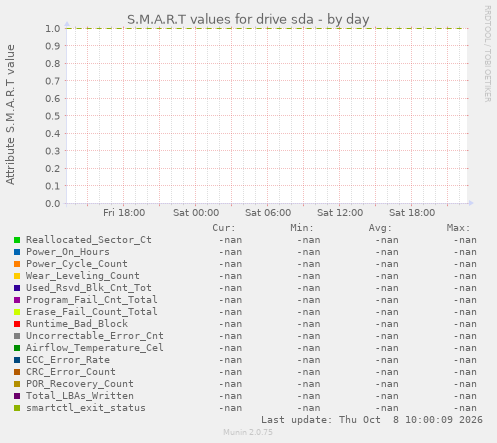Select the Power_Cycle_Count legend label
This screenshot has width=497, height=443.
point(77,264)
